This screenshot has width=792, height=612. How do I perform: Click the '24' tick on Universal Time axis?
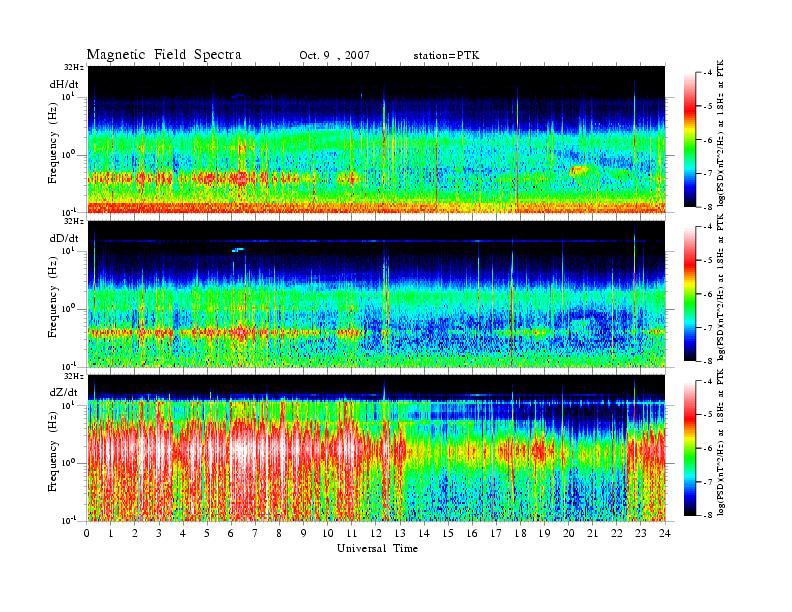point(664,533)
